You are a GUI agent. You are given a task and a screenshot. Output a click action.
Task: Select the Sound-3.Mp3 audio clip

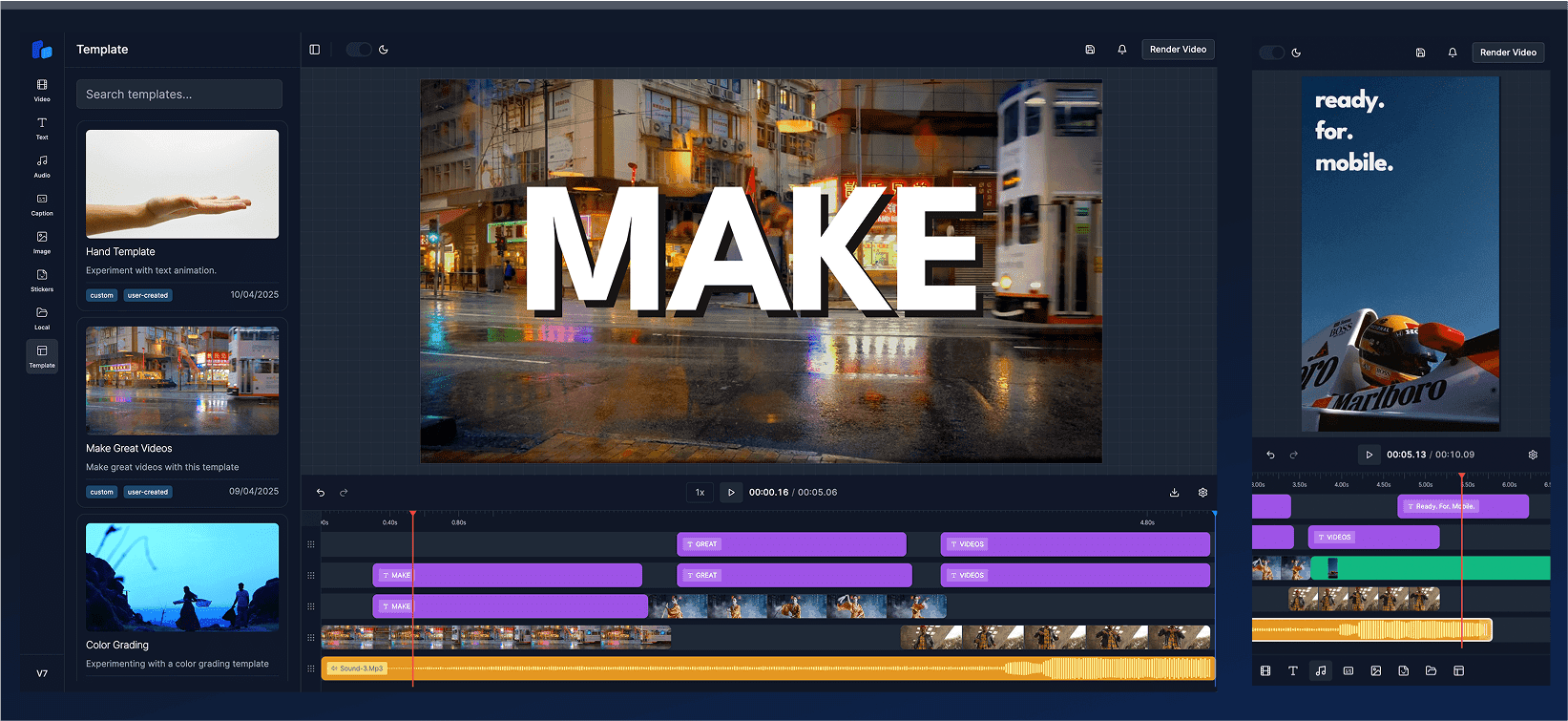click(768, 668)
